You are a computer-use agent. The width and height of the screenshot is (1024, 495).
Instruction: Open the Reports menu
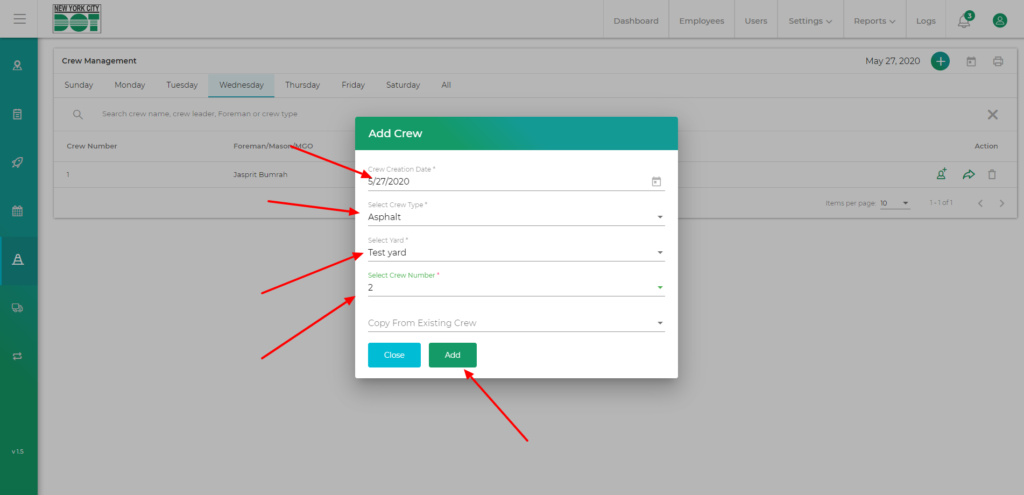[875, 21]
